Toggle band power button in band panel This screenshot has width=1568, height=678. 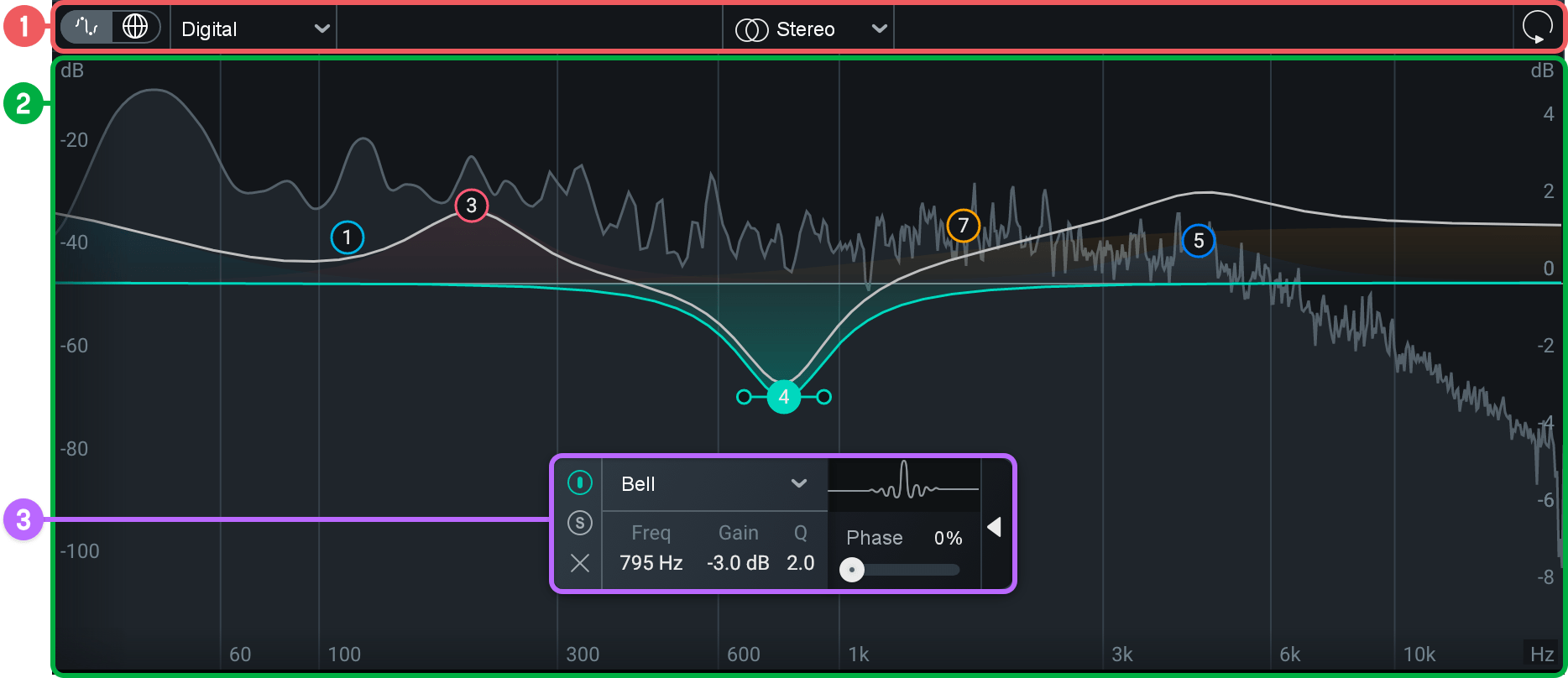(580, 482)
